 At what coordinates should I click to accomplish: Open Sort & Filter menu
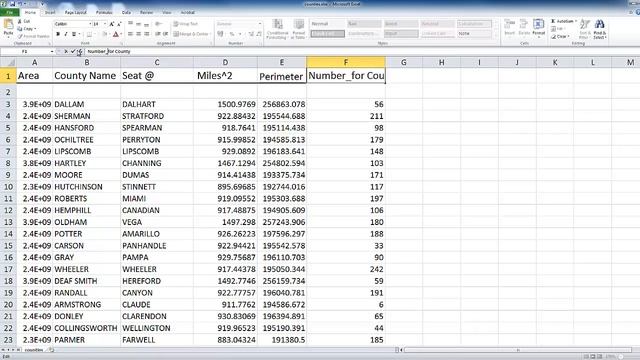pyautogui.click(x=584, y=29)
